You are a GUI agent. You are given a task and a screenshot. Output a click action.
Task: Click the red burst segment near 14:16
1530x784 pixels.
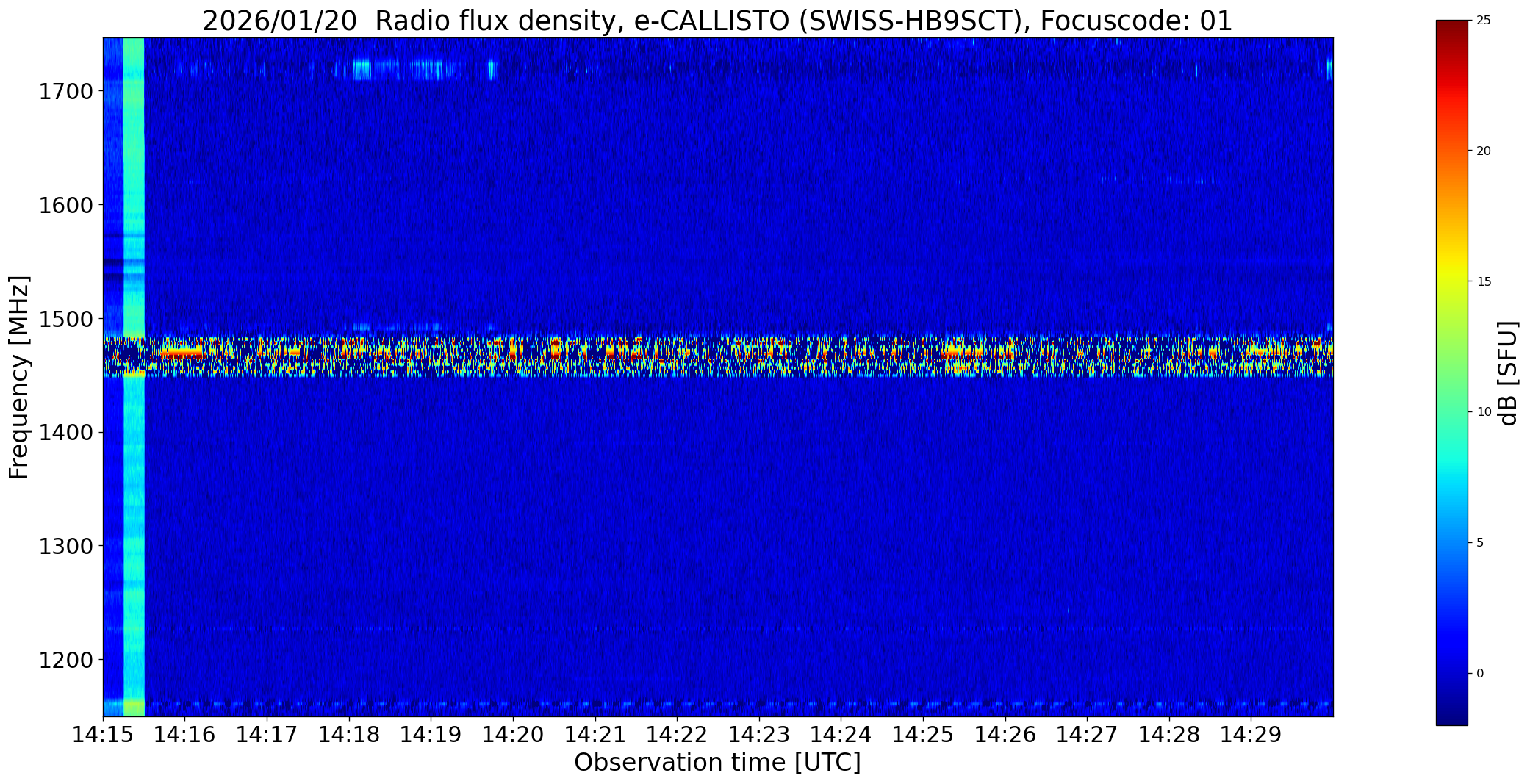coord(182,353)
